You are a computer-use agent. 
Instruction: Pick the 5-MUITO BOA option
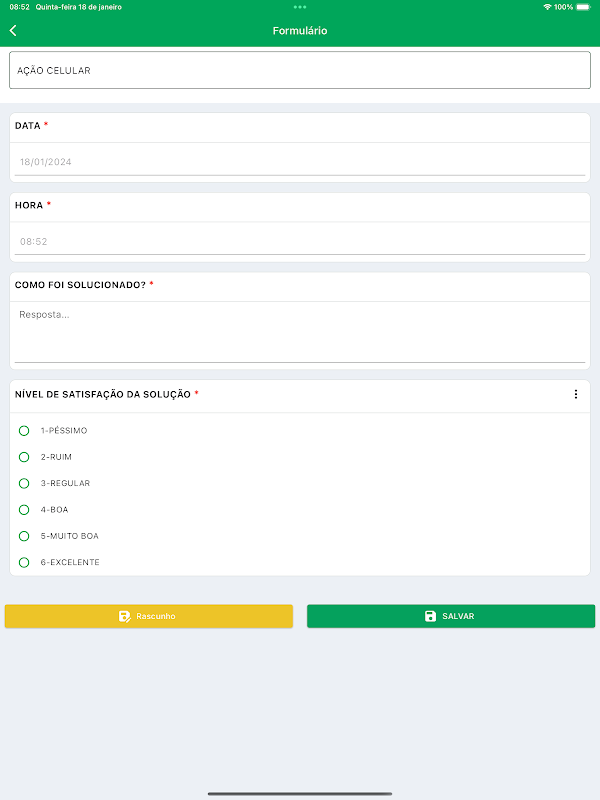click(24, 536)
